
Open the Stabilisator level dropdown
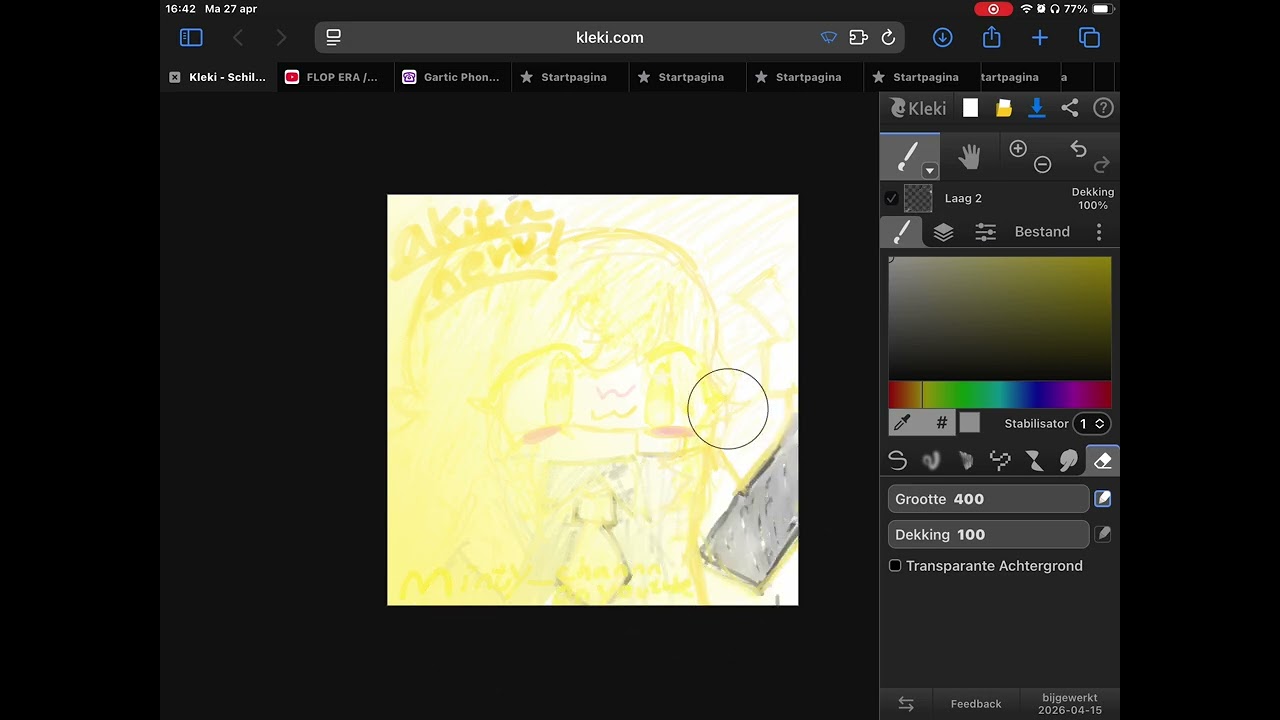click(x=1091, y=424)
